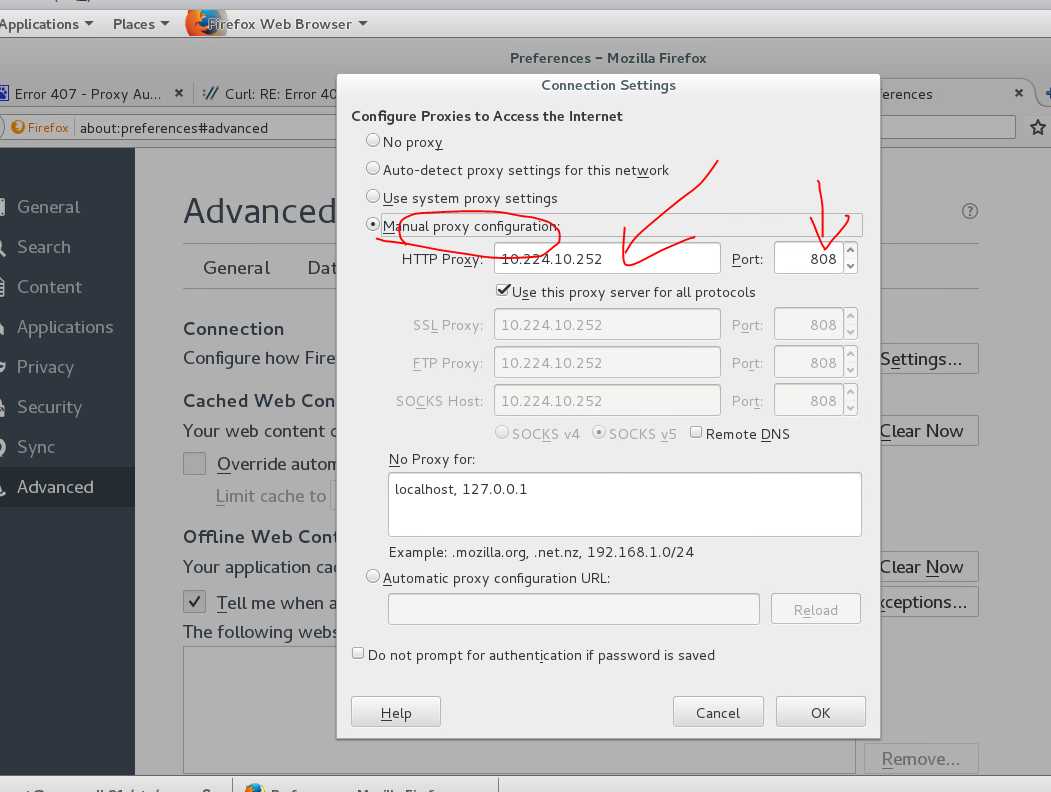Switch to Error 407 - Proxy Au... tab
1051x792 pixels.
[88, 94]
